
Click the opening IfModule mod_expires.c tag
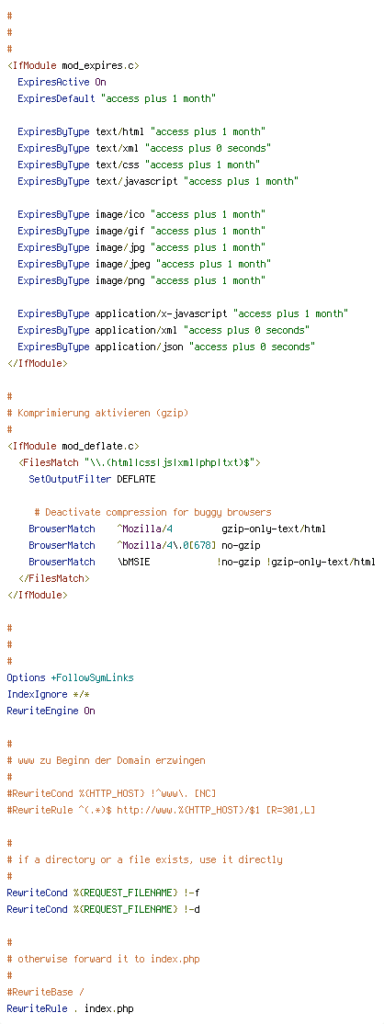click(72, 65)
